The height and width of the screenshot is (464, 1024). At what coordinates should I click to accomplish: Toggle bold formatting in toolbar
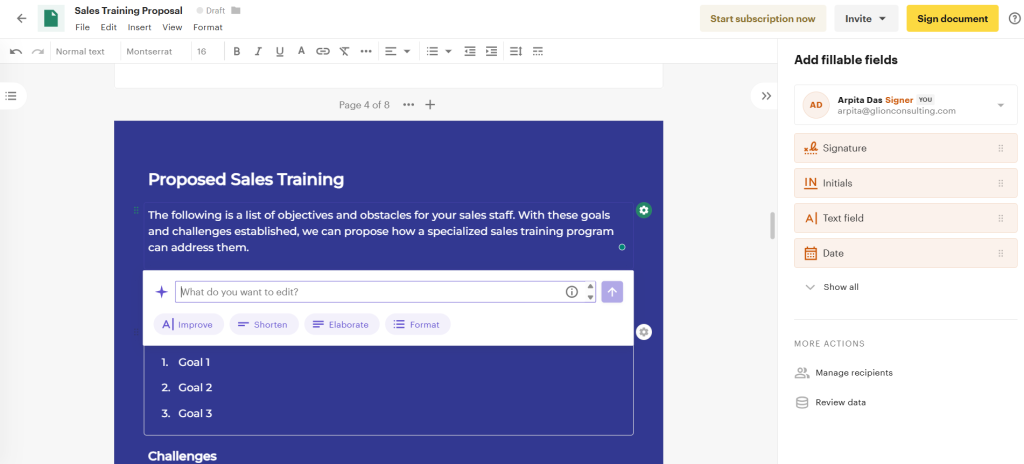click(x=237, y=51)
